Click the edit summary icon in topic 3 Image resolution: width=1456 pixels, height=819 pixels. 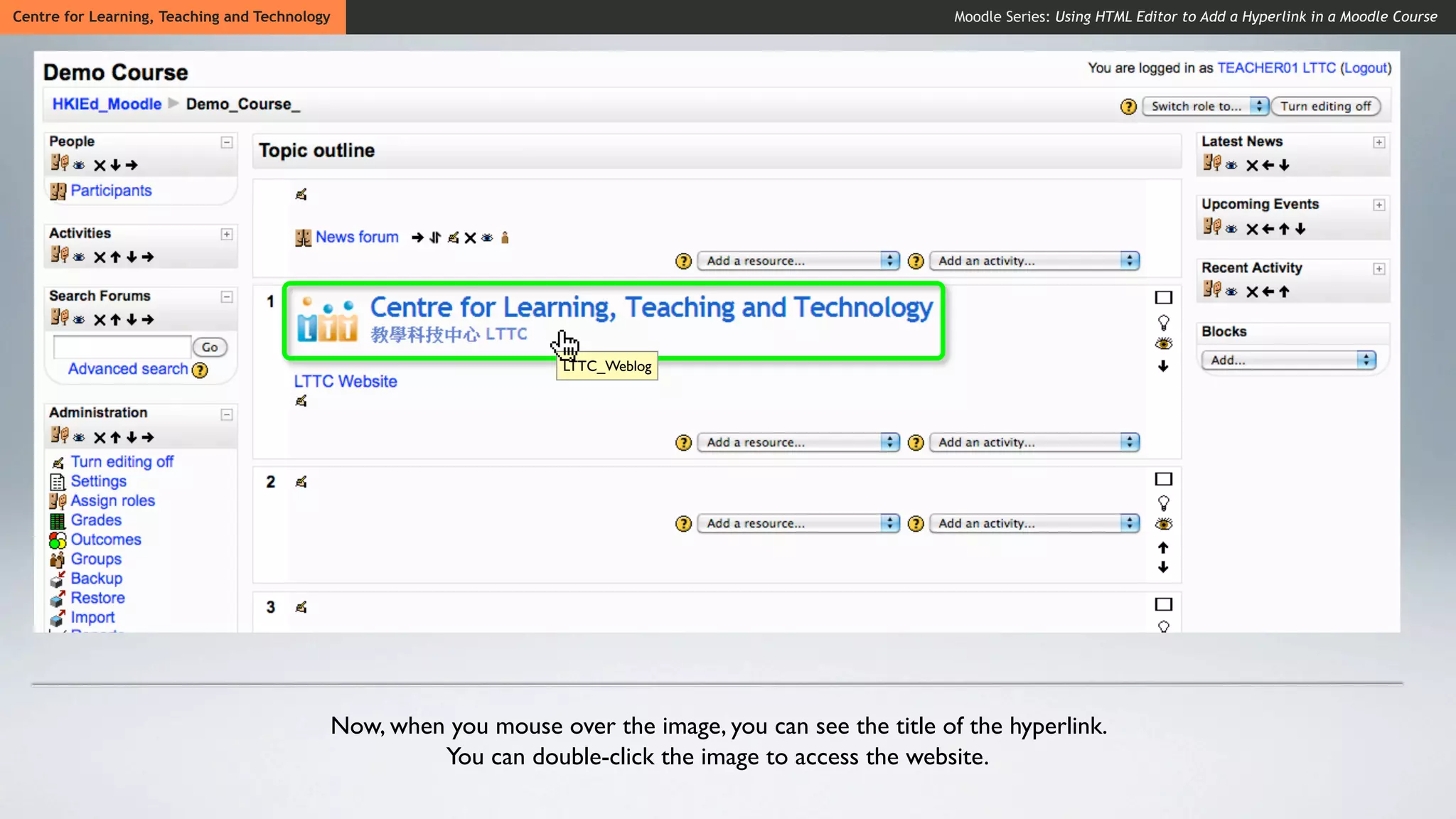(301, 607)
